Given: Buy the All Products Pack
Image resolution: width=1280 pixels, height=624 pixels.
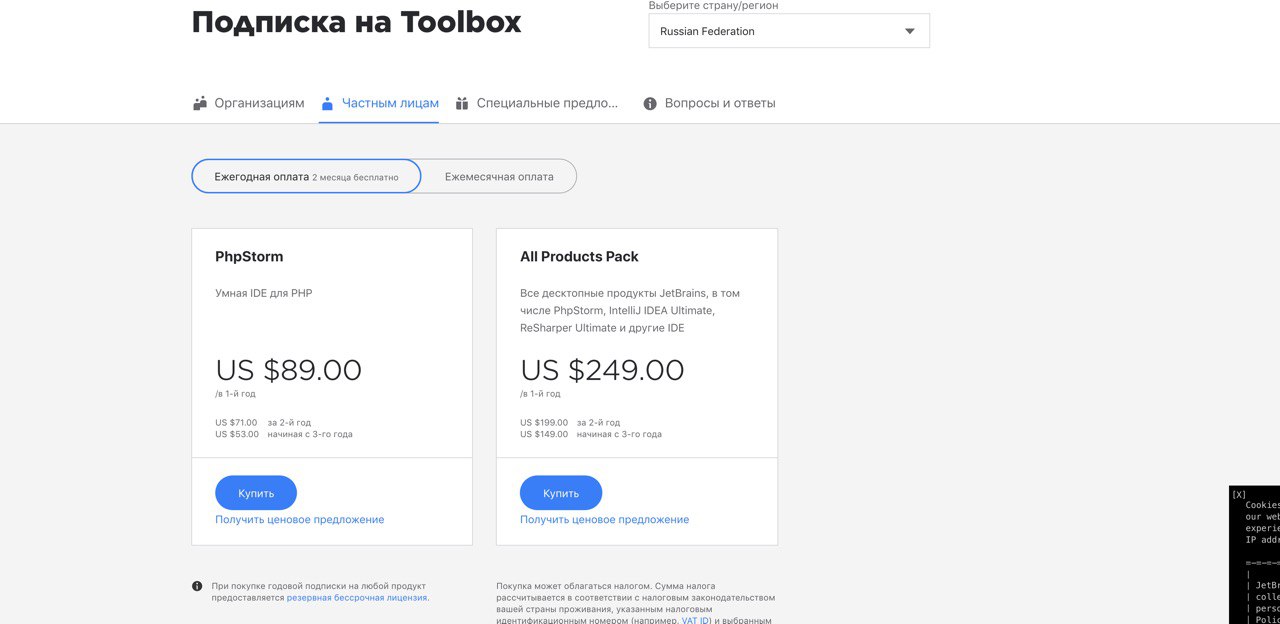Looking at the screenshot, I should 561,493.
